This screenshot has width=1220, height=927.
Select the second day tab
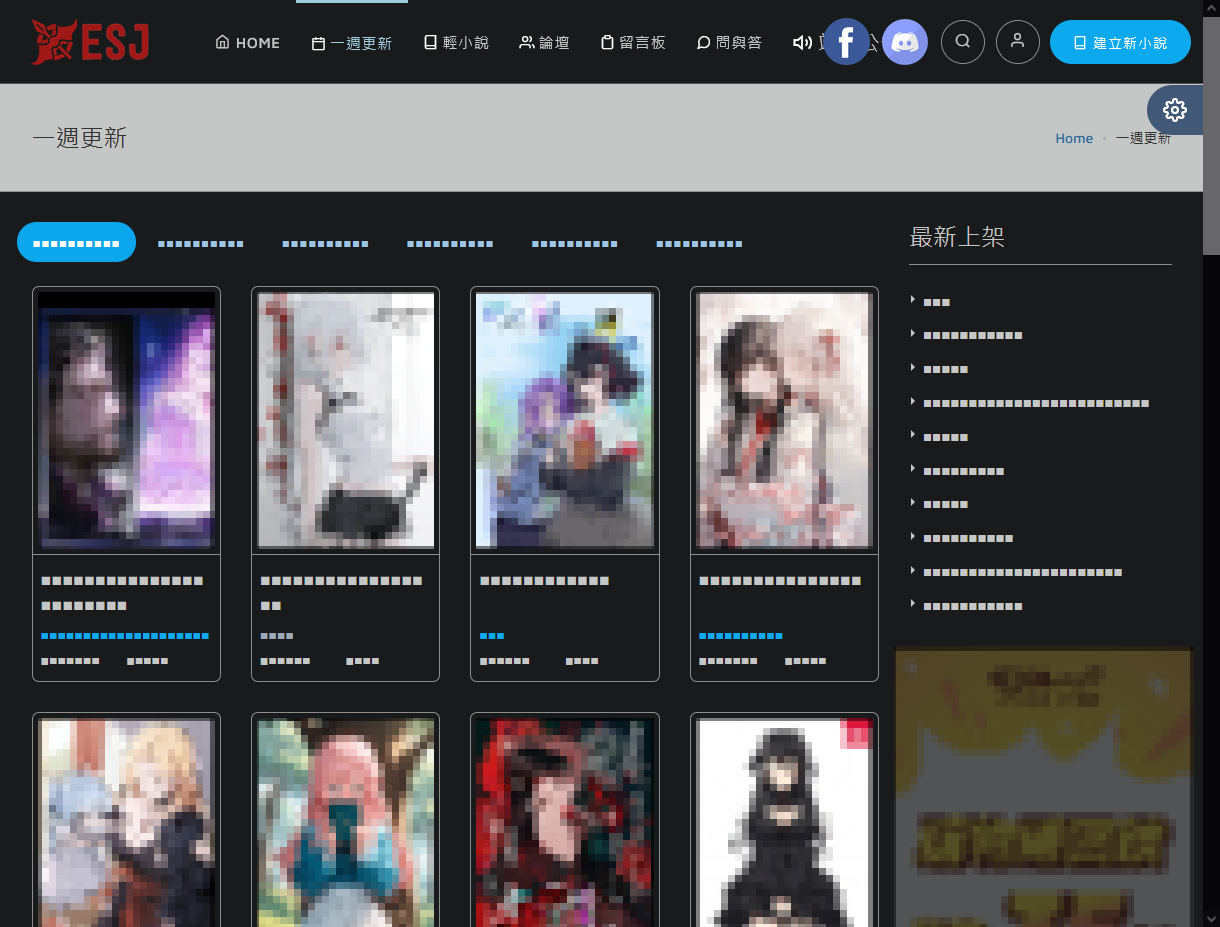pos(201,243)
